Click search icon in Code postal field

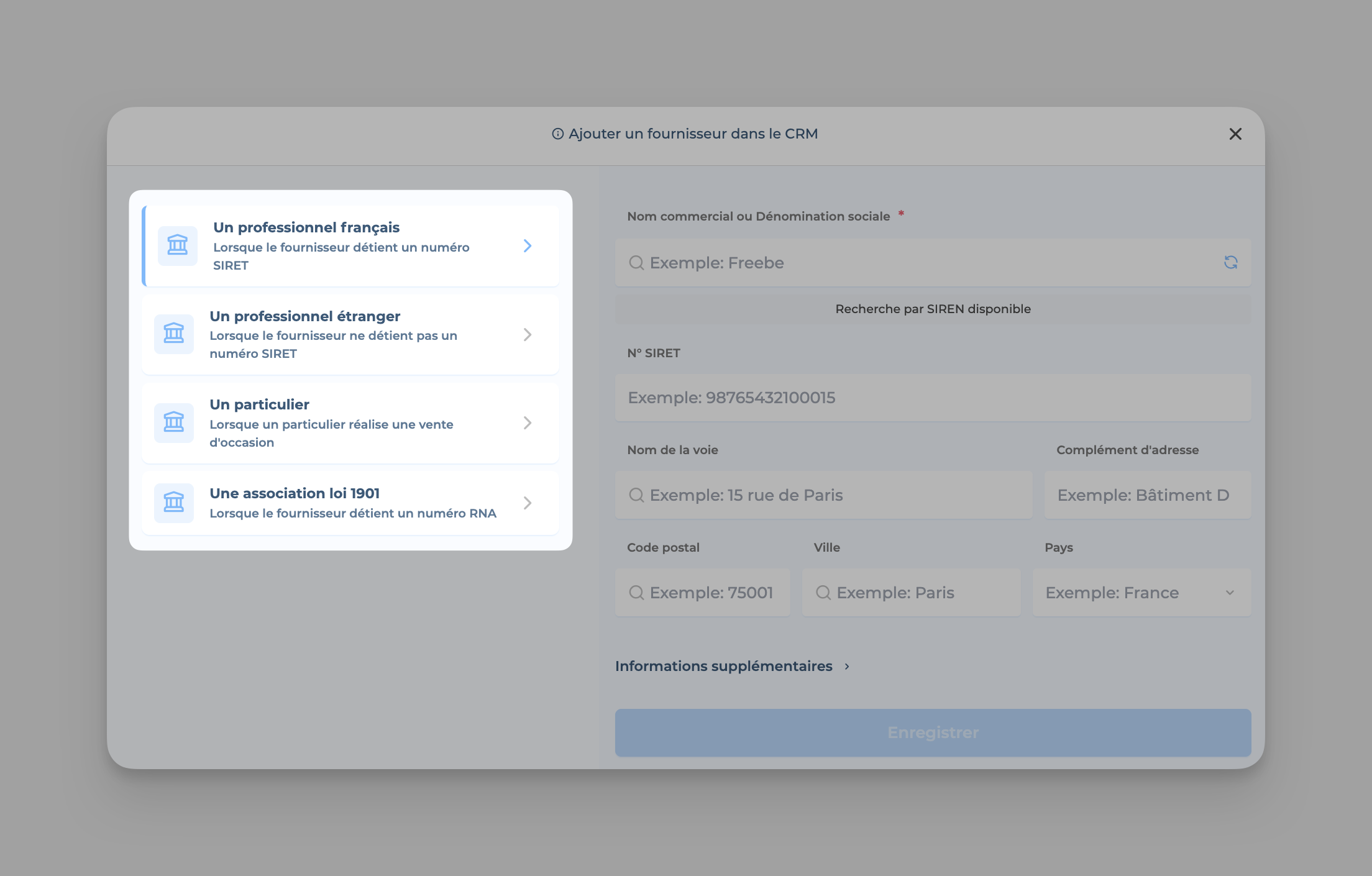[636, 593]
